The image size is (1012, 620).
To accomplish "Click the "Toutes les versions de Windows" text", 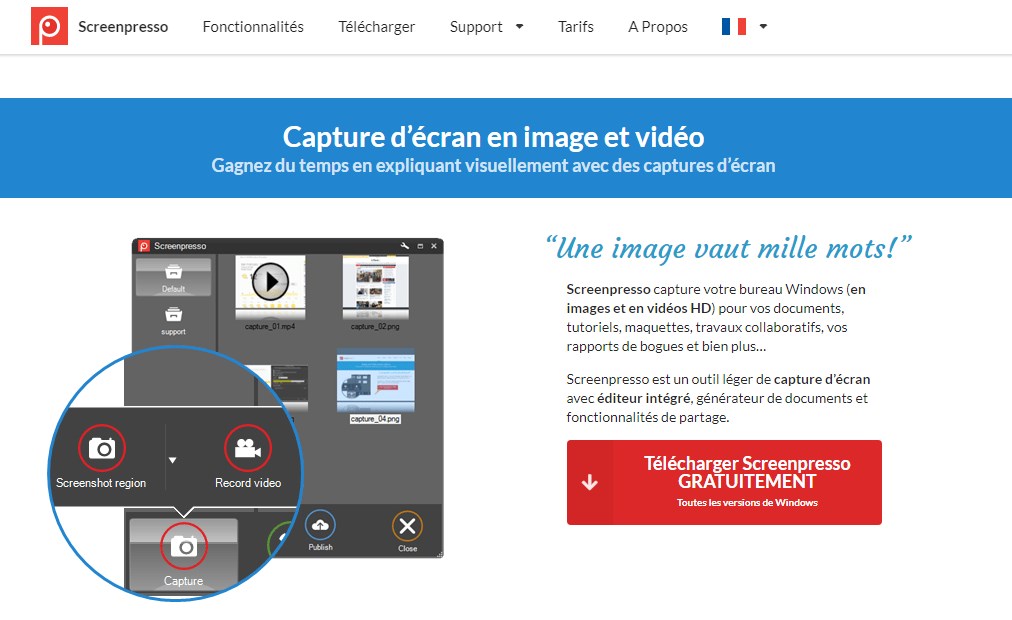I will click(x=747, y=503).
